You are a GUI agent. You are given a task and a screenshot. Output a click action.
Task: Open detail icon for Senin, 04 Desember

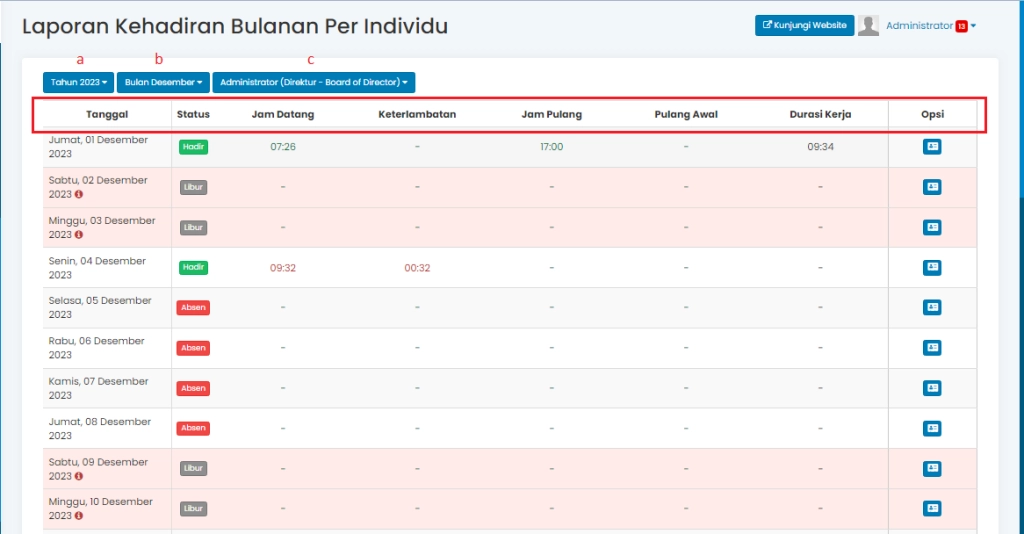pos(932,268)
